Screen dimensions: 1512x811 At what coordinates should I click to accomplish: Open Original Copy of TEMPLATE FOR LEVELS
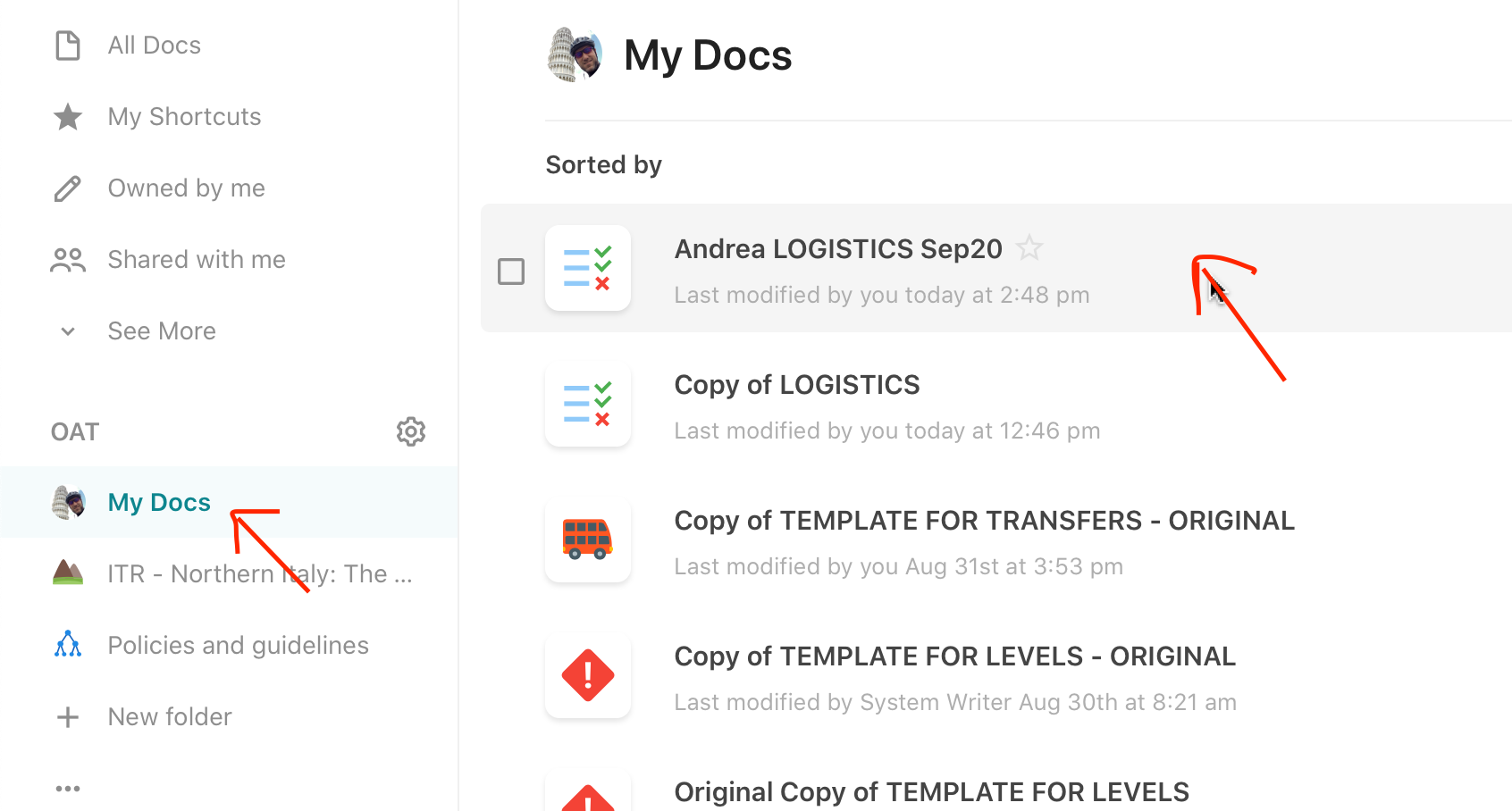tap(932, 792)
